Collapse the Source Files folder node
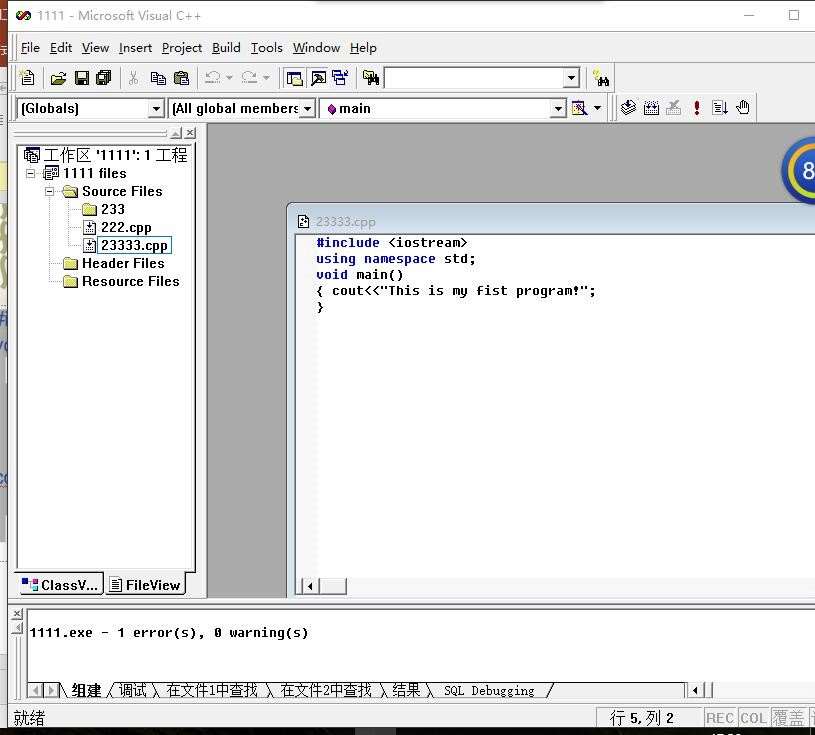This screenshot has width=815, height=735. (x=49, y=191)
